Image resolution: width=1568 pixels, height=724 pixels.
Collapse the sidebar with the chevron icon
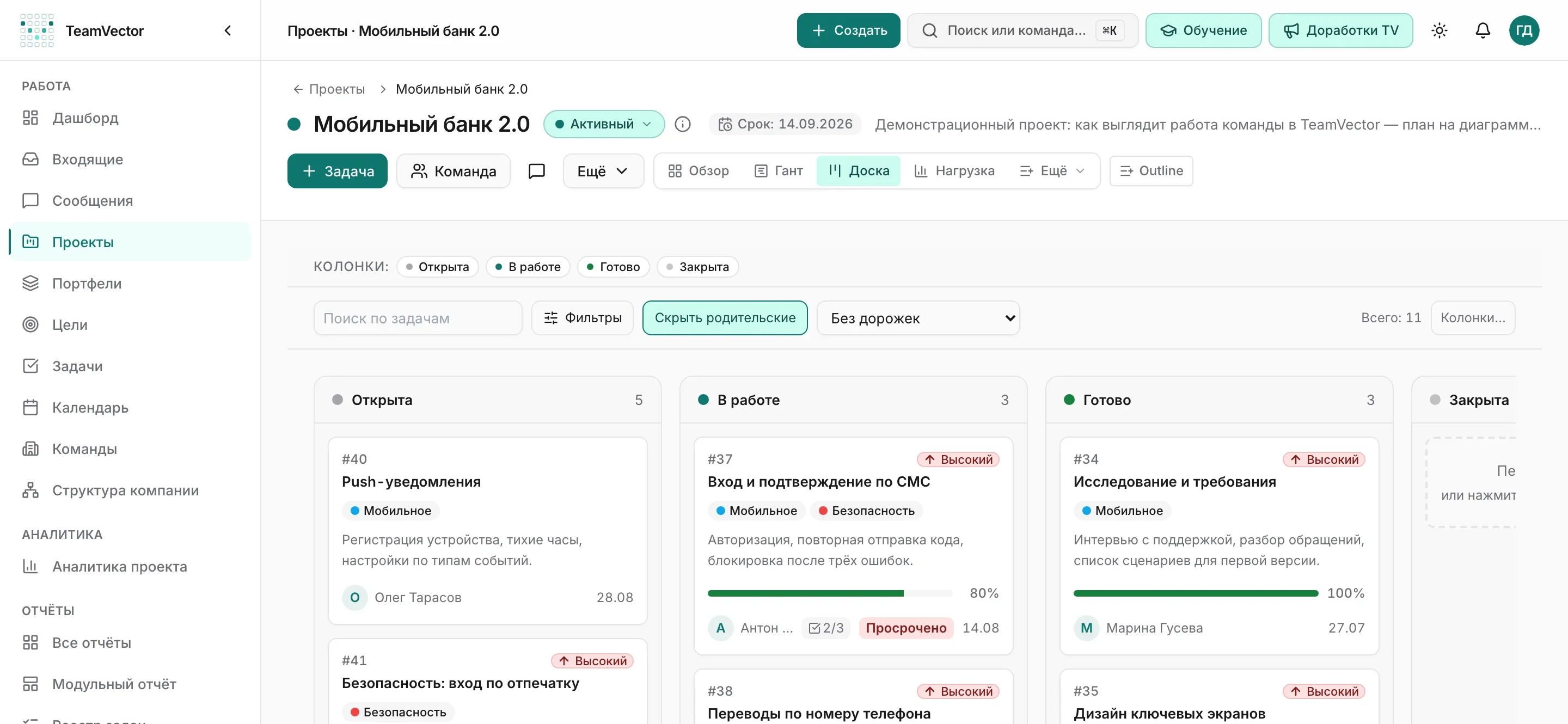(x=228, y=30)
